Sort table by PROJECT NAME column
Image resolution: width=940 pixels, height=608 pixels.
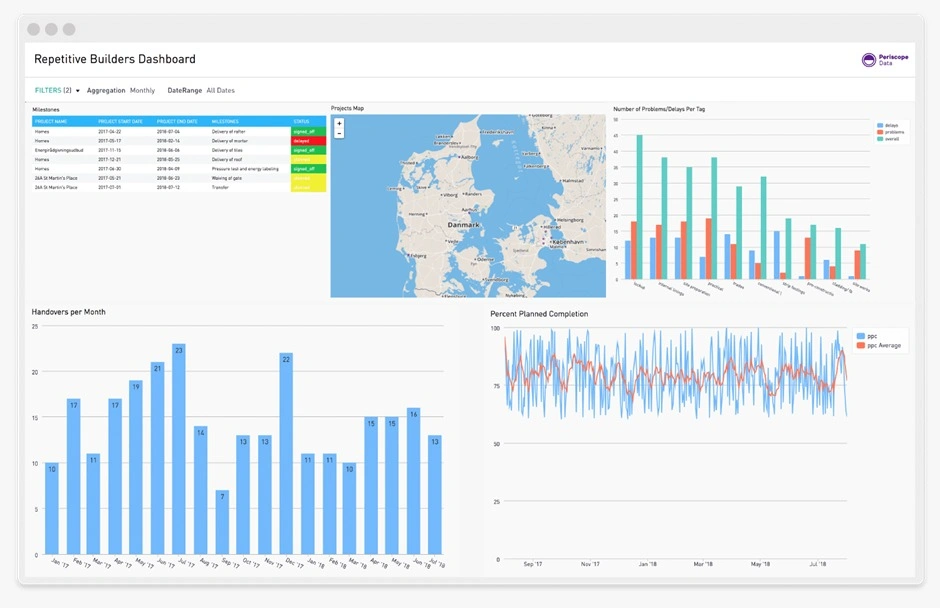pyautogui.click(x=51, y=121)
